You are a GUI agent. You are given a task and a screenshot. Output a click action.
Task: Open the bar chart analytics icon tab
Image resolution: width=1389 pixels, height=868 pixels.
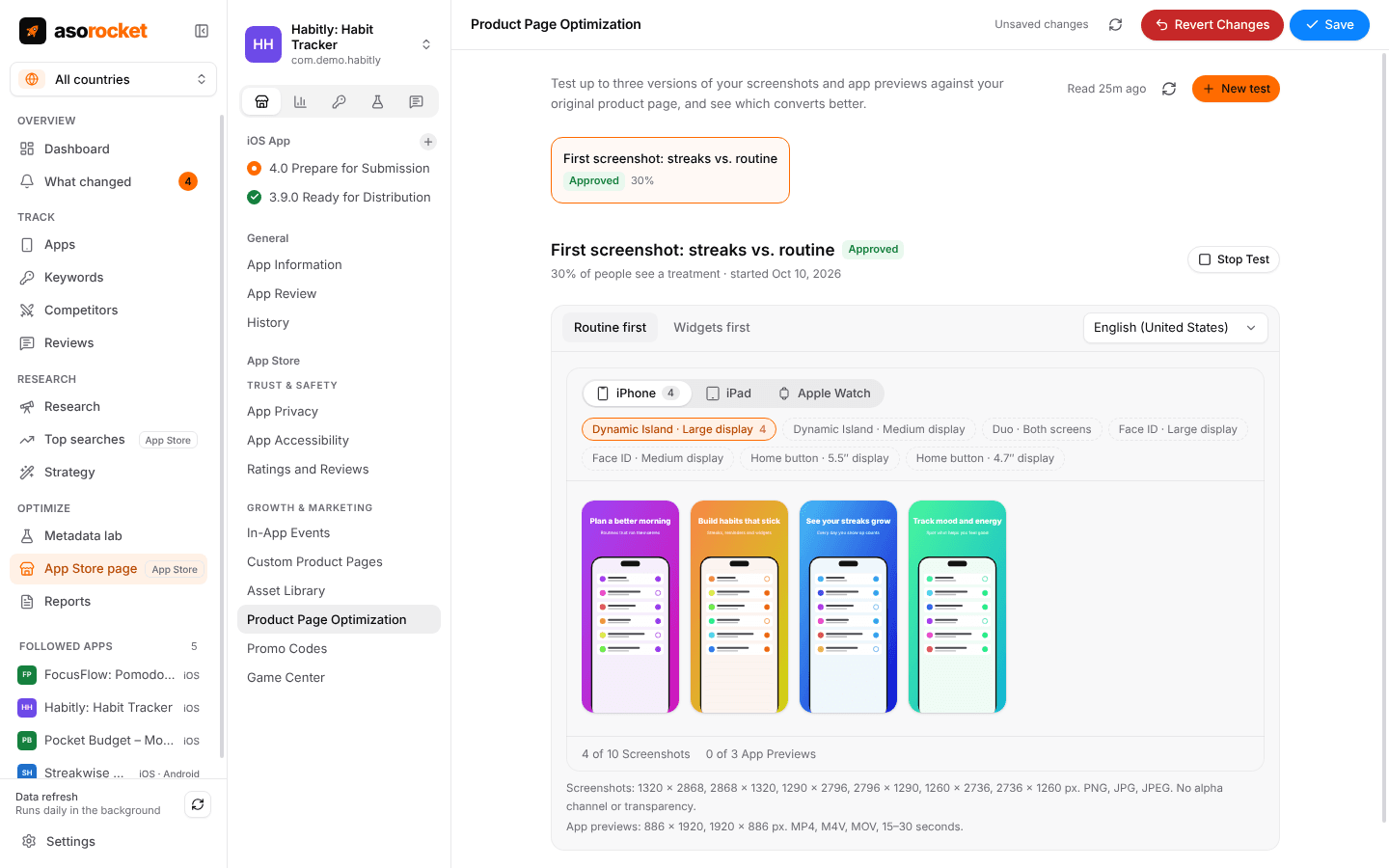tap(300, 101)
